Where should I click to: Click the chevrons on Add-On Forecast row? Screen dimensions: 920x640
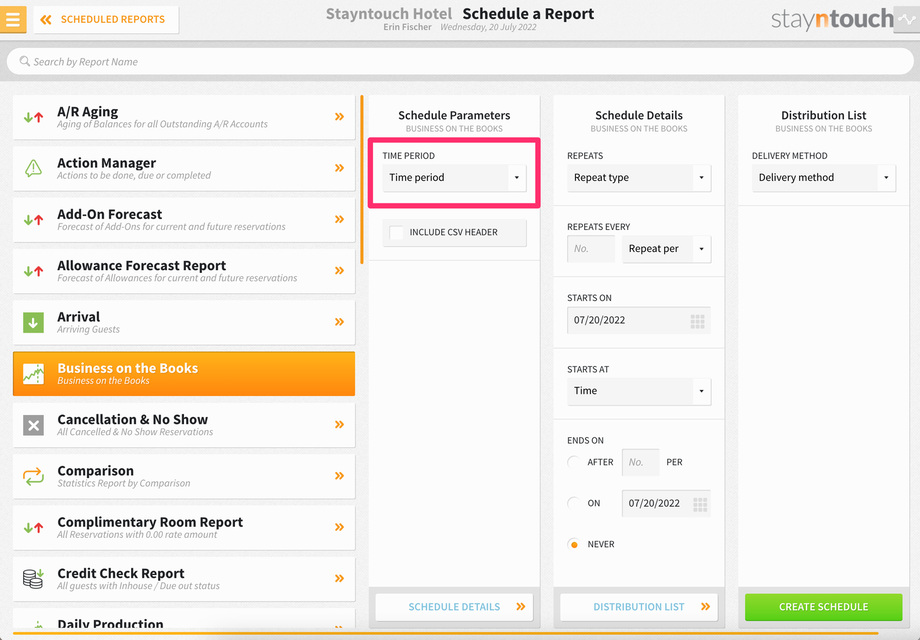click(339, 219)
